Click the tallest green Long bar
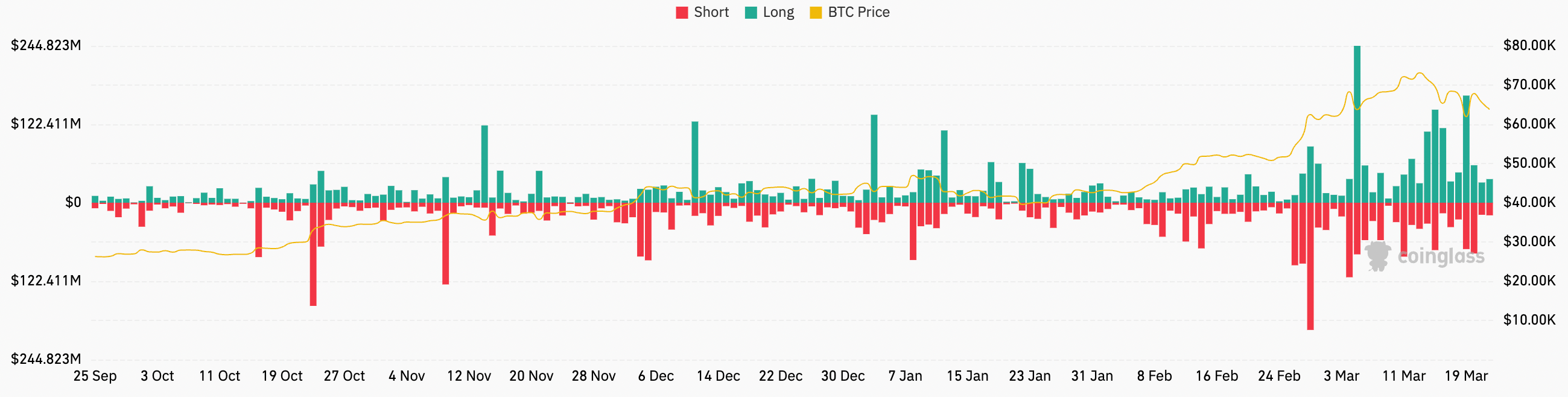 point(1357,122)
